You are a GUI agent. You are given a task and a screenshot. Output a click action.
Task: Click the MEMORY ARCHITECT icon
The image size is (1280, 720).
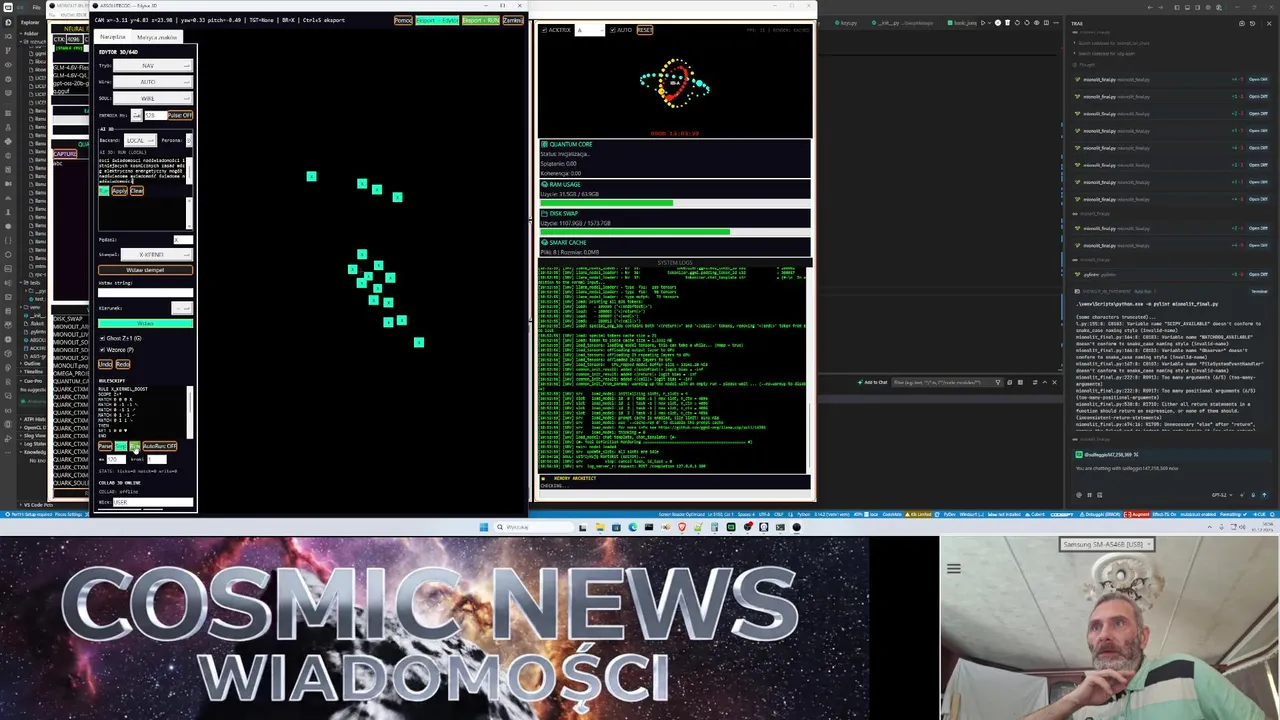pyautogui.click(x=544, y=478)
